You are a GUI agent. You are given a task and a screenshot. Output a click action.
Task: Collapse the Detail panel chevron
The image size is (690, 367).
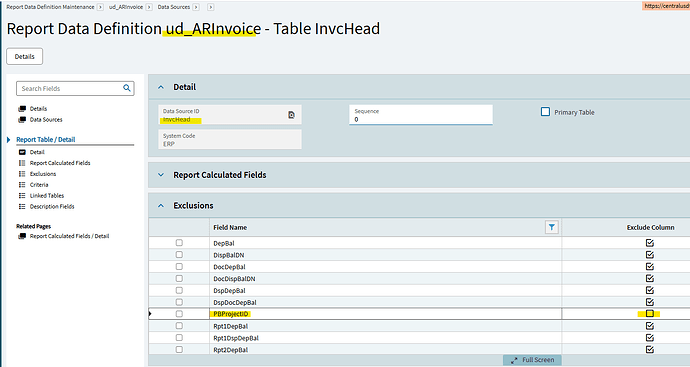click(161, 87)
